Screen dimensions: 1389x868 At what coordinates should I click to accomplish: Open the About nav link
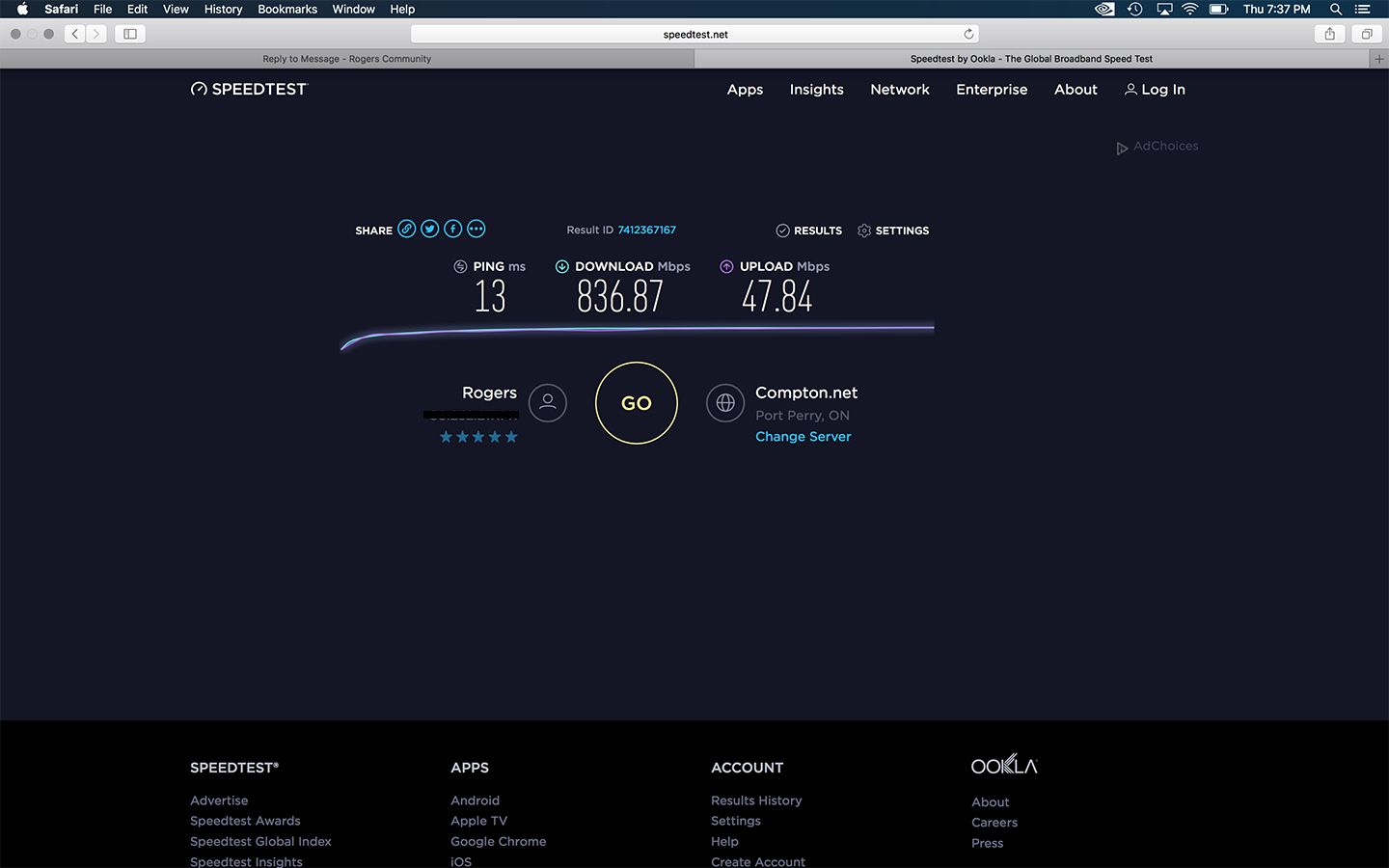point(1076,90)
